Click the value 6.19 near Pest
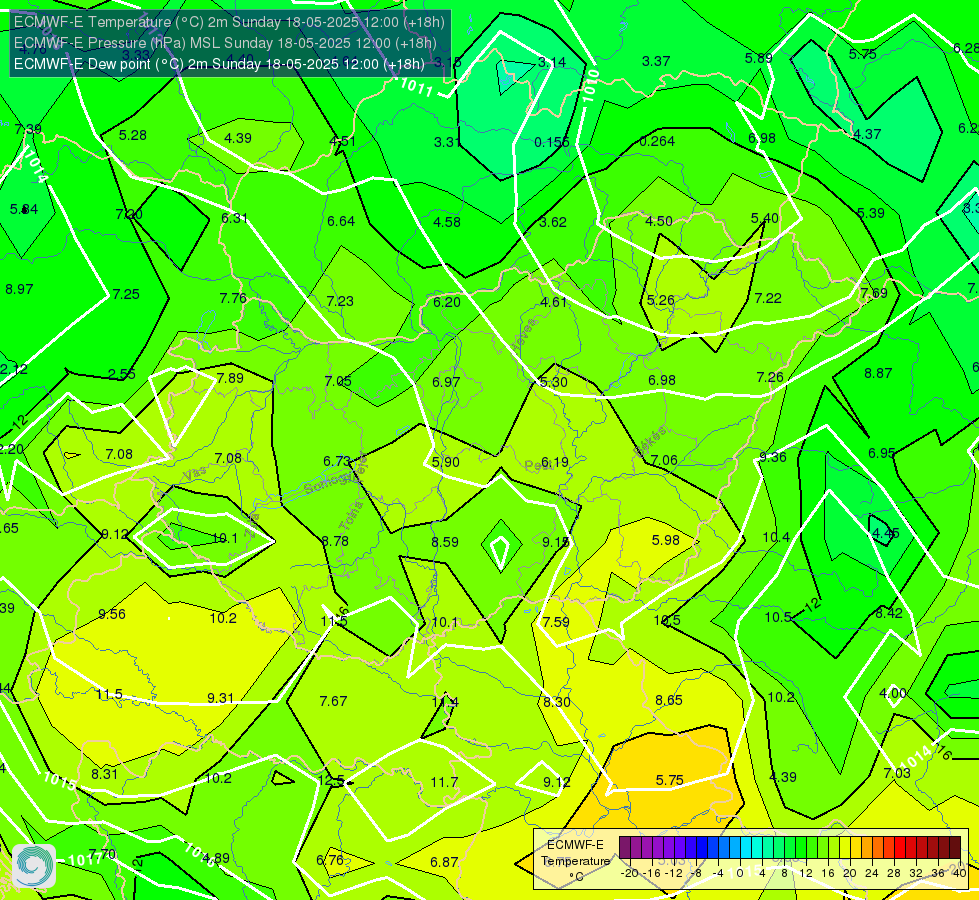 click(554, 462)
